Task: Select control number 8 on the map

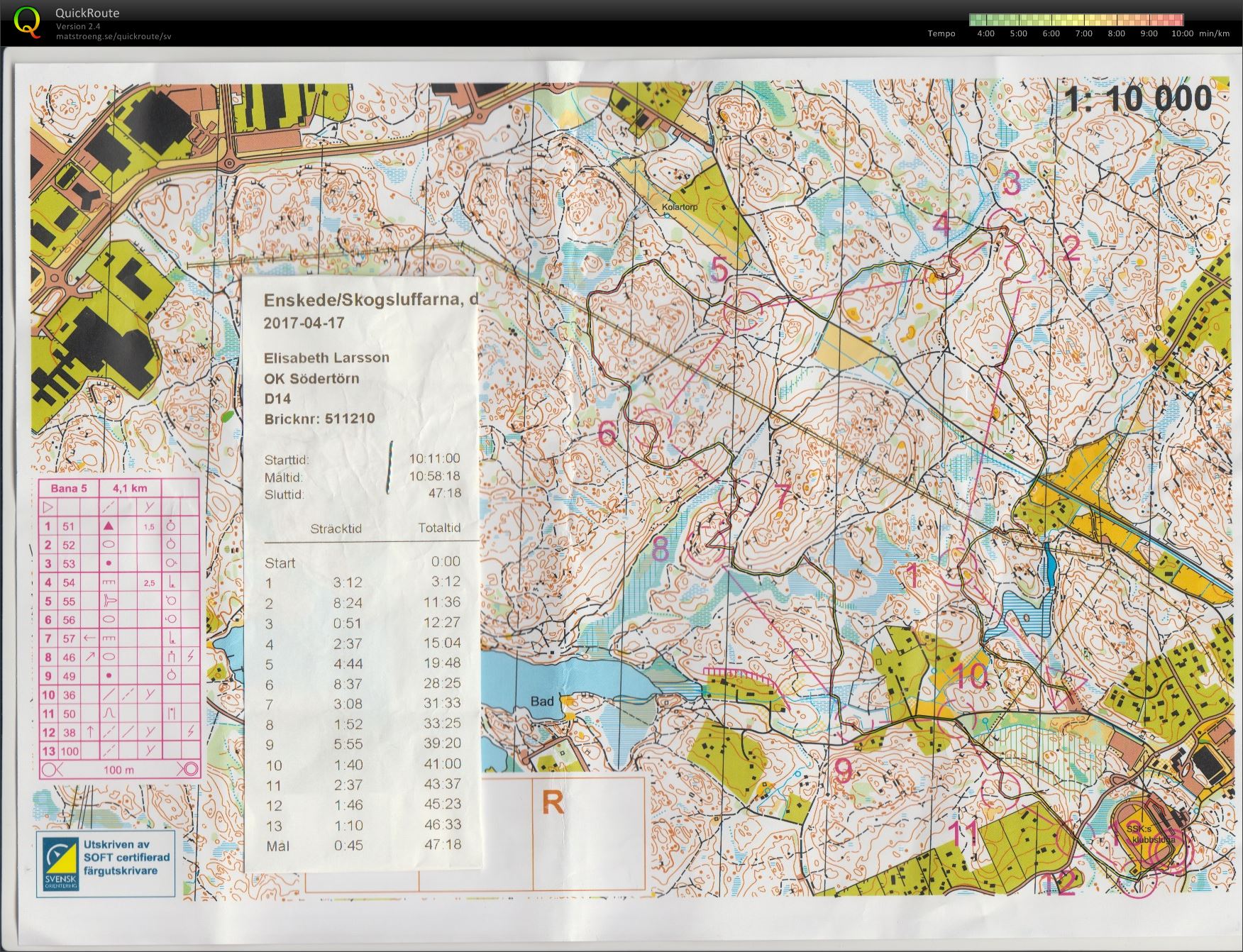Action: click(661, 550)
